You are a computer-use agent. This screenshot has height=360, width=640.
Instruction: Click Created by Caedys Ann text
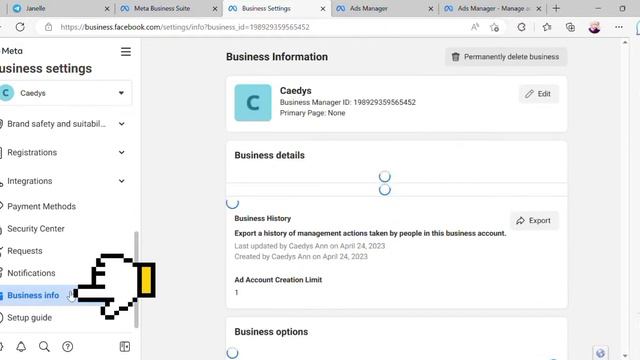point(301,257)
